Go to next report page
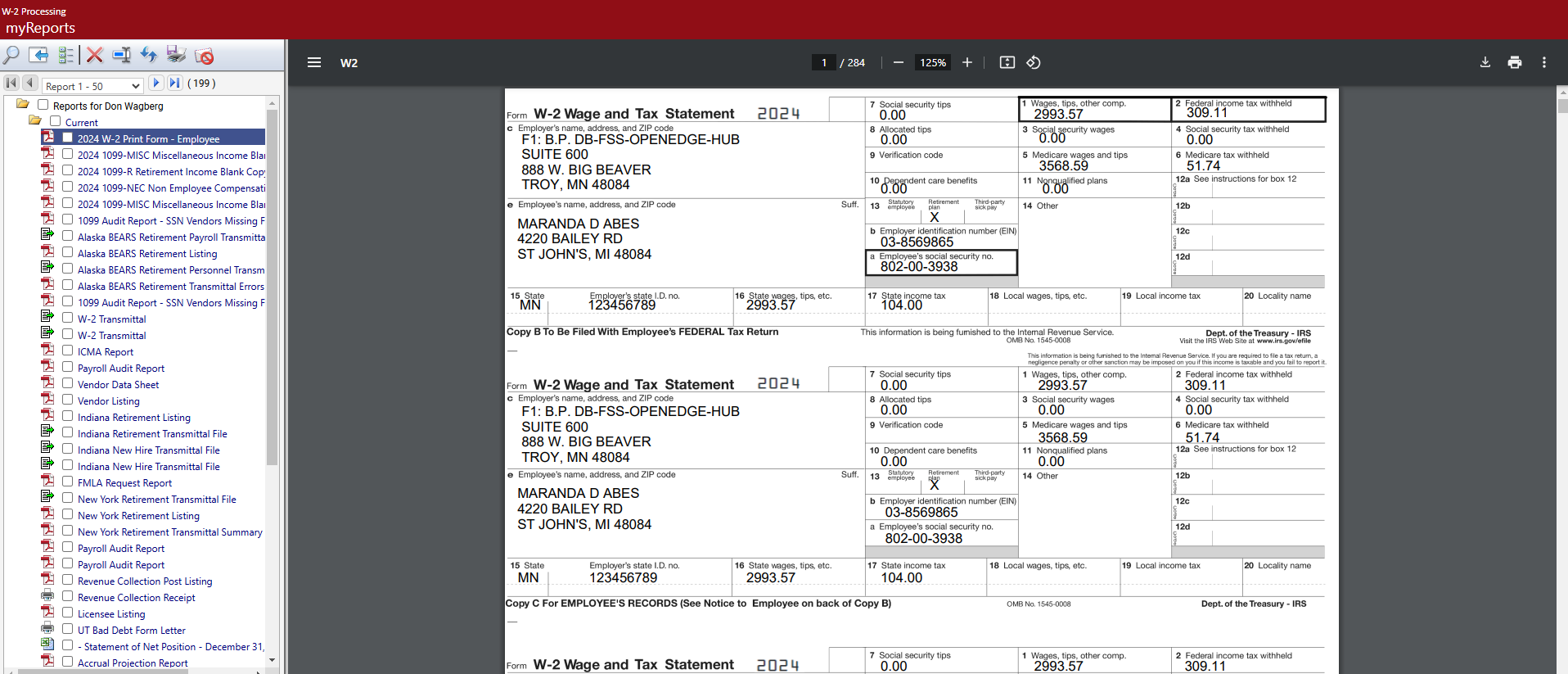 click(x=156, y=83)
